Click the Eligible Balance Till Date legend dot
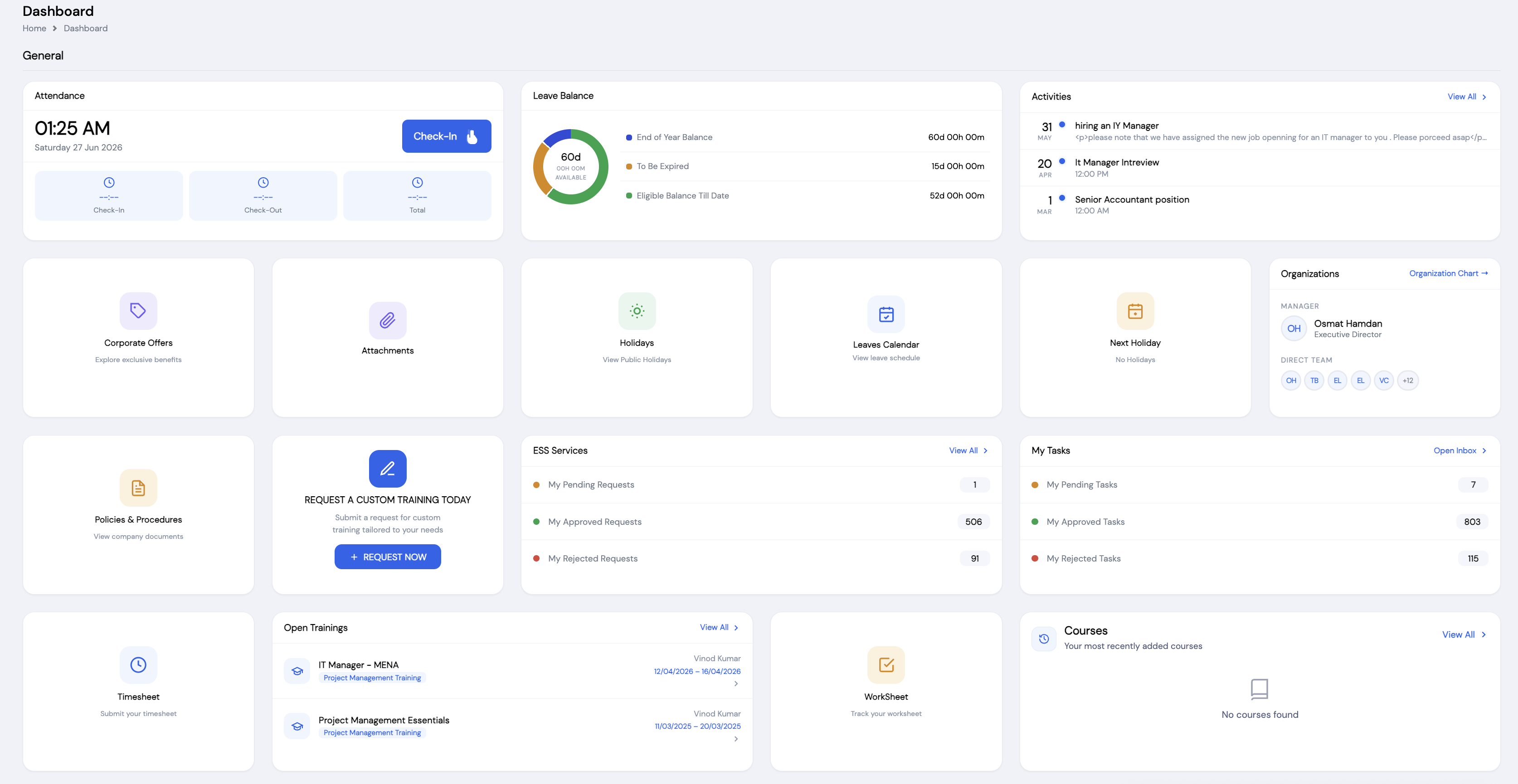This screenshot has height=784, width=1518. point(629,196)
